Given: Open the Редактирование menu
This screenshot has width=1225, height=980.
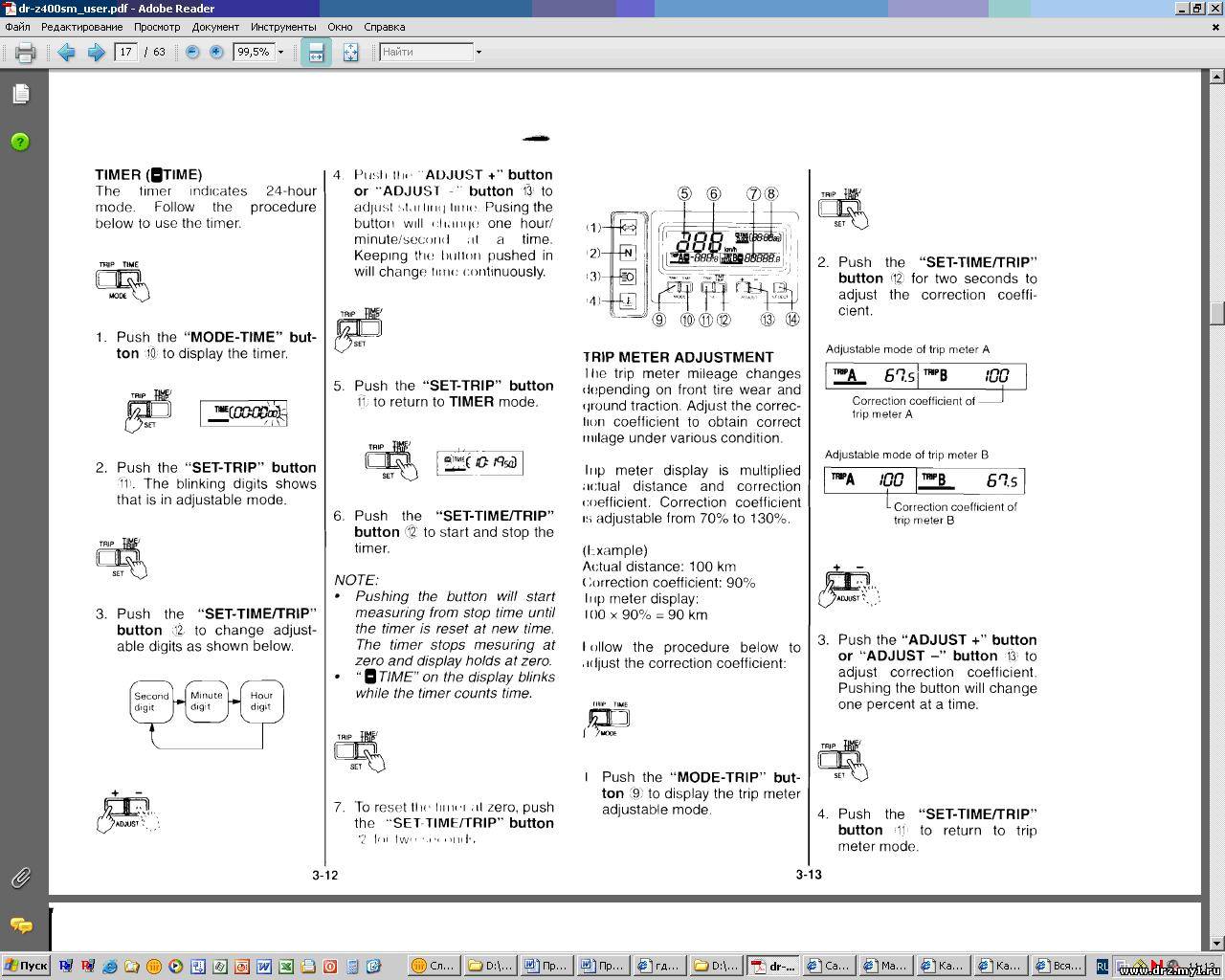Looking at the screenshot, I should click(x=81, y=27).
